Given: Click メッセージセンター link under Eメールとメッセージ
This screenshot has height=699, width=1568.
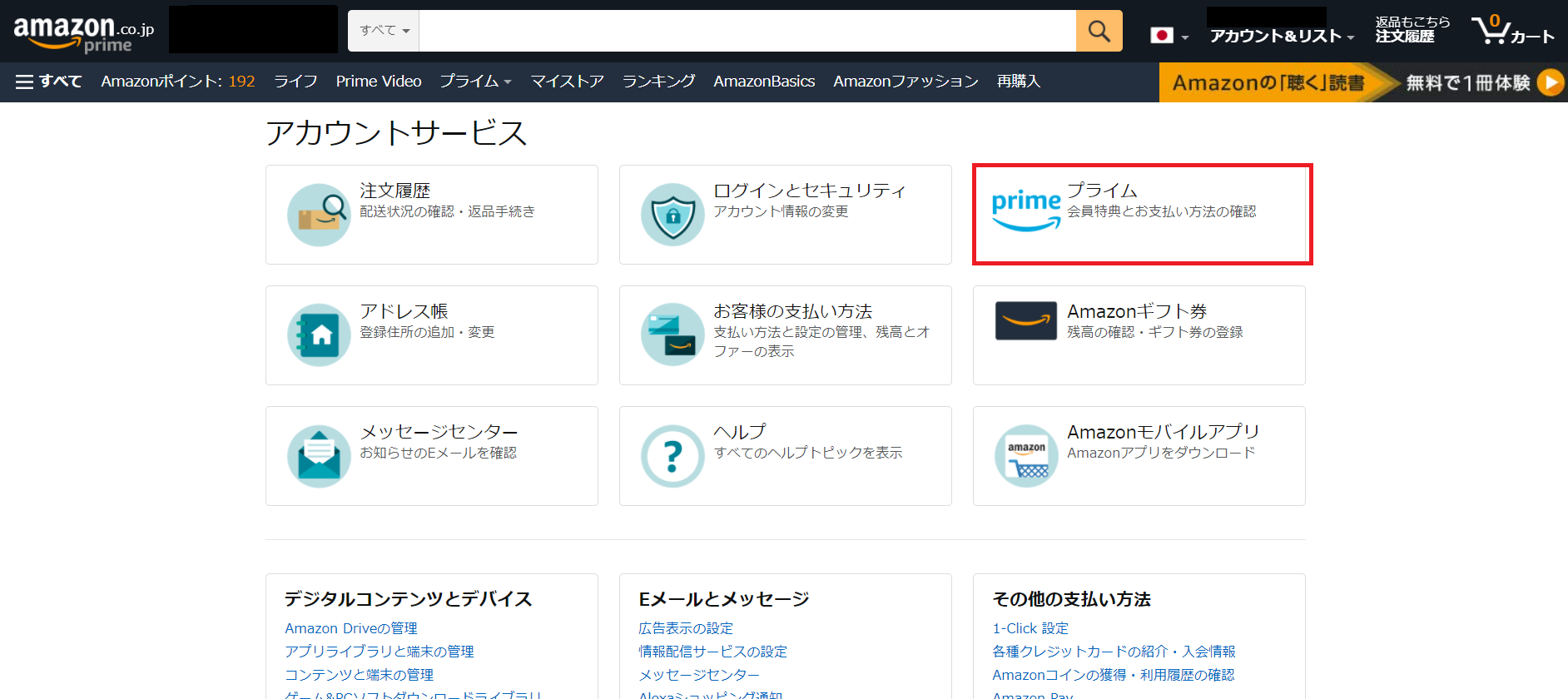Looking at the screenshot, I should click(x=699, y=675).
